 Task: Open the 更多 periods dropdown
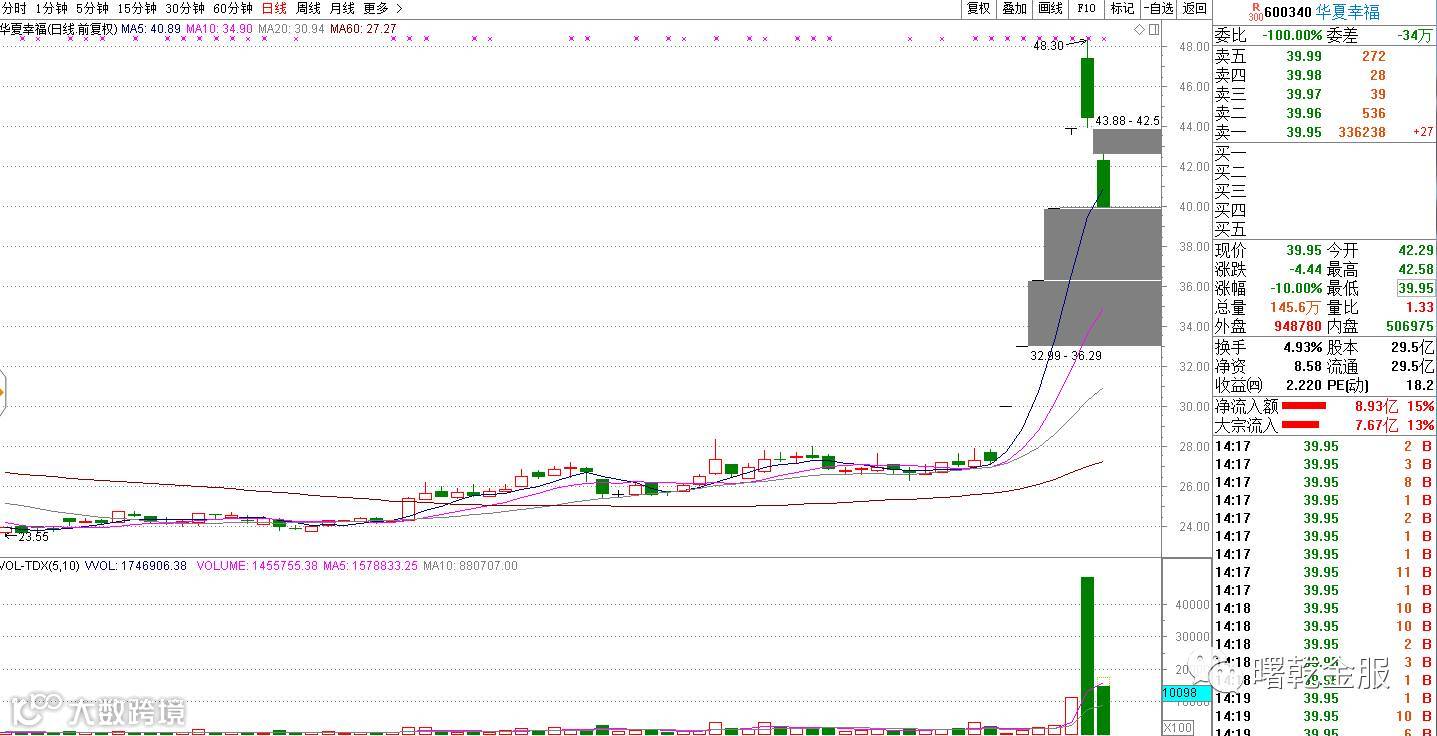coord(383,8)
